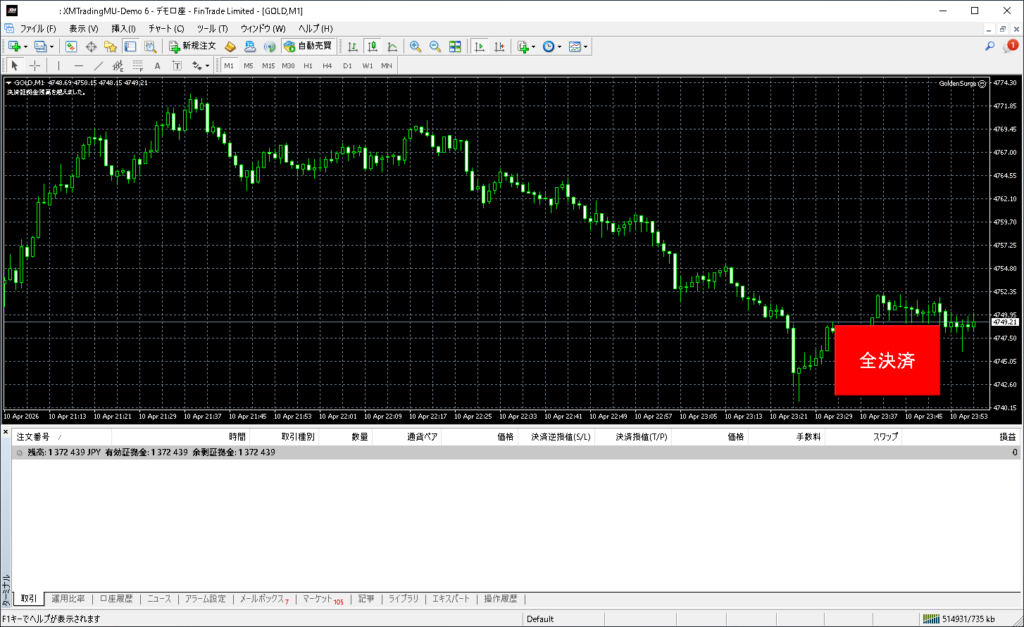
Task: Click the 新規注文 new order button
Action: [x=191, y=46]
